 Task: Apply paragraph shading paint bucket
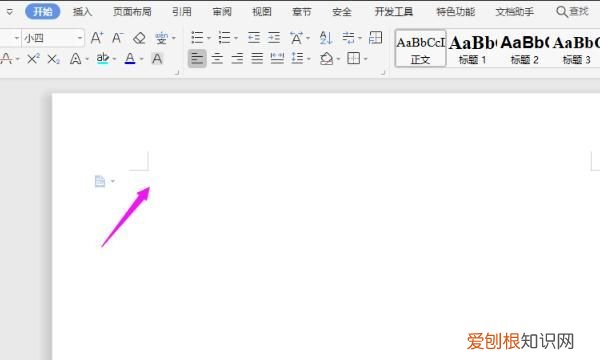click(x=326, y=59)
